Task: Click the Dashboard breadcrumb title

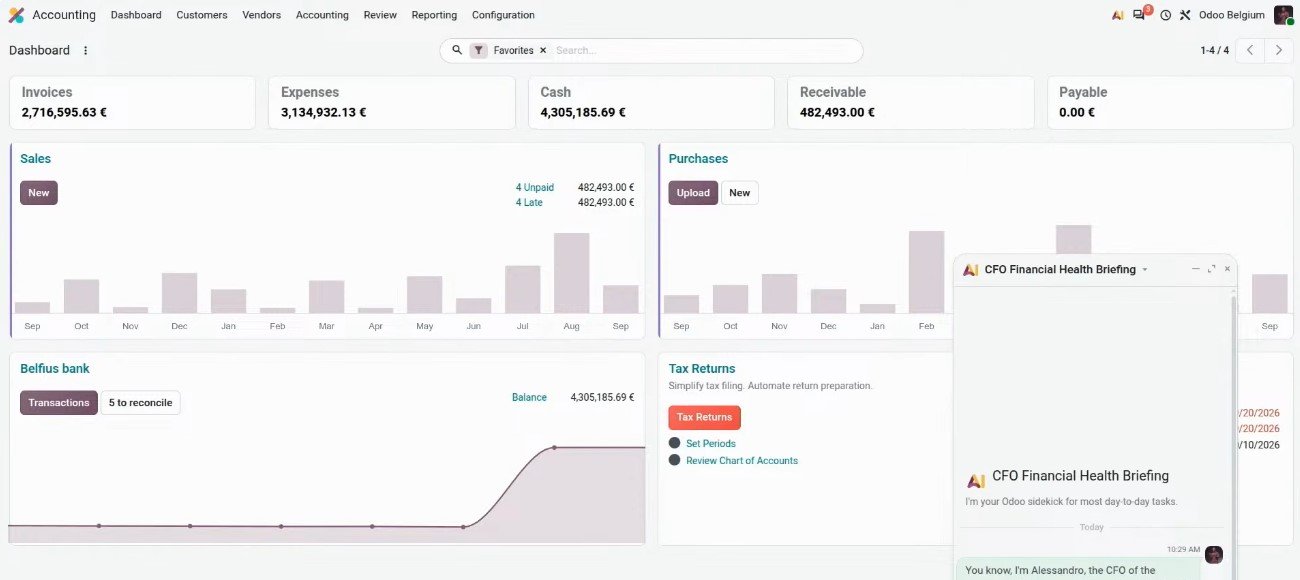Action: pyautogui.click(x=40, y=50)
